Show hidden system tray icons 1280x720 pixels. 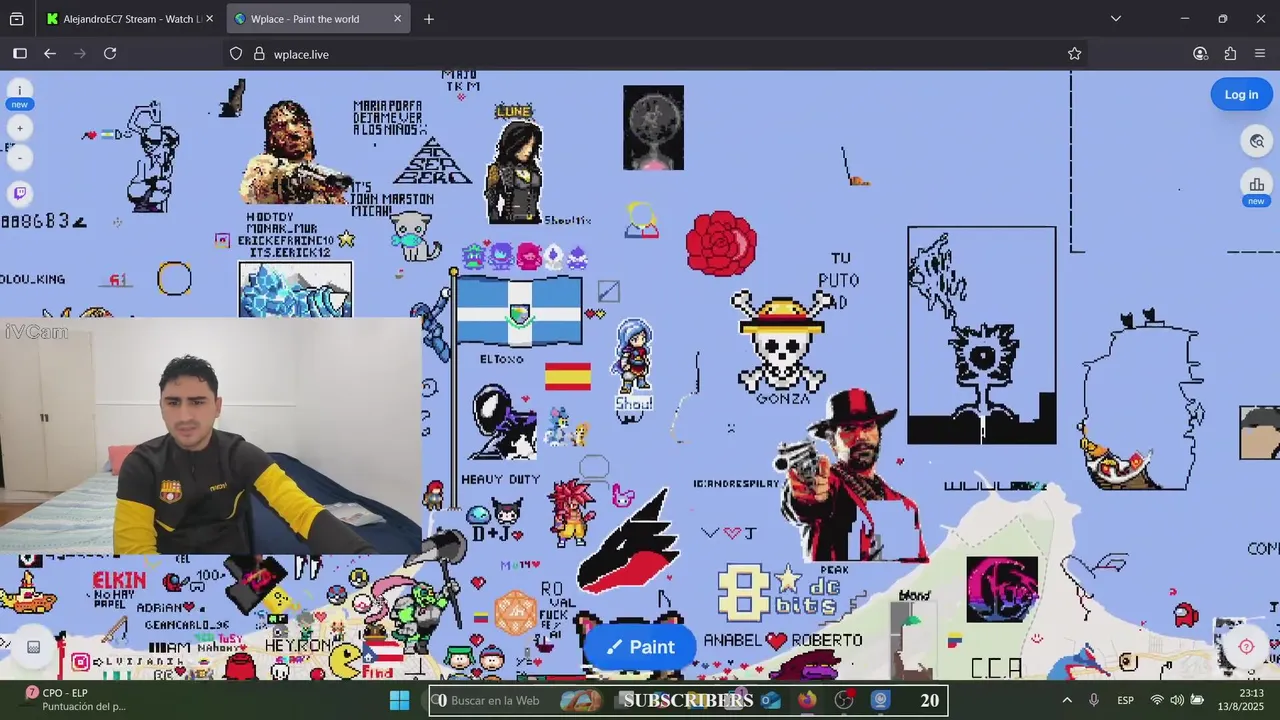[1067, 700]
